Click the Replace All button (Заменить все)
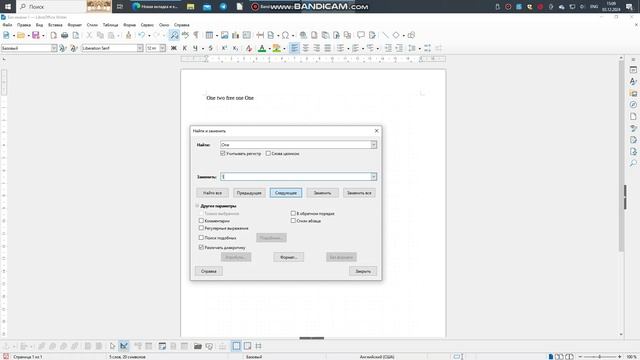Screen dimensions: 640x360 click(x=359, y=193)
